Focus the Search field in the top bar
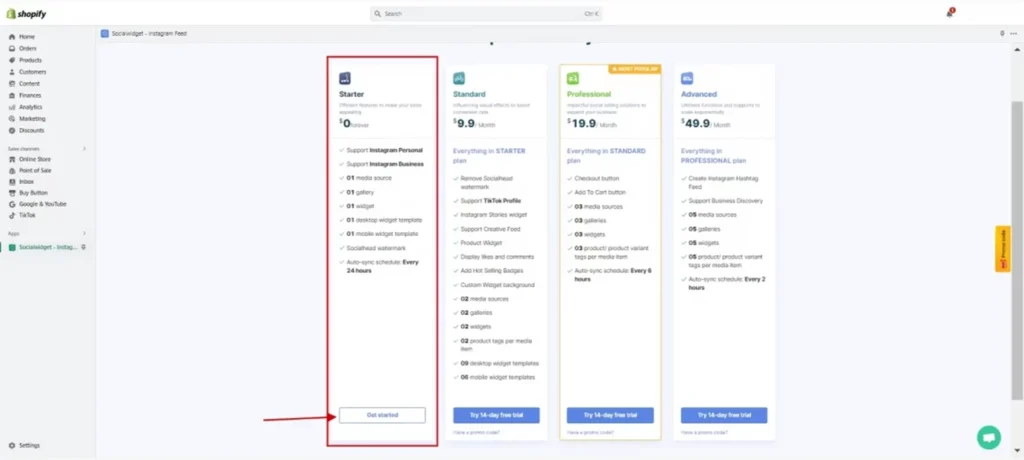Viewport: 1024px width, 460px height. tap(486, 13)
